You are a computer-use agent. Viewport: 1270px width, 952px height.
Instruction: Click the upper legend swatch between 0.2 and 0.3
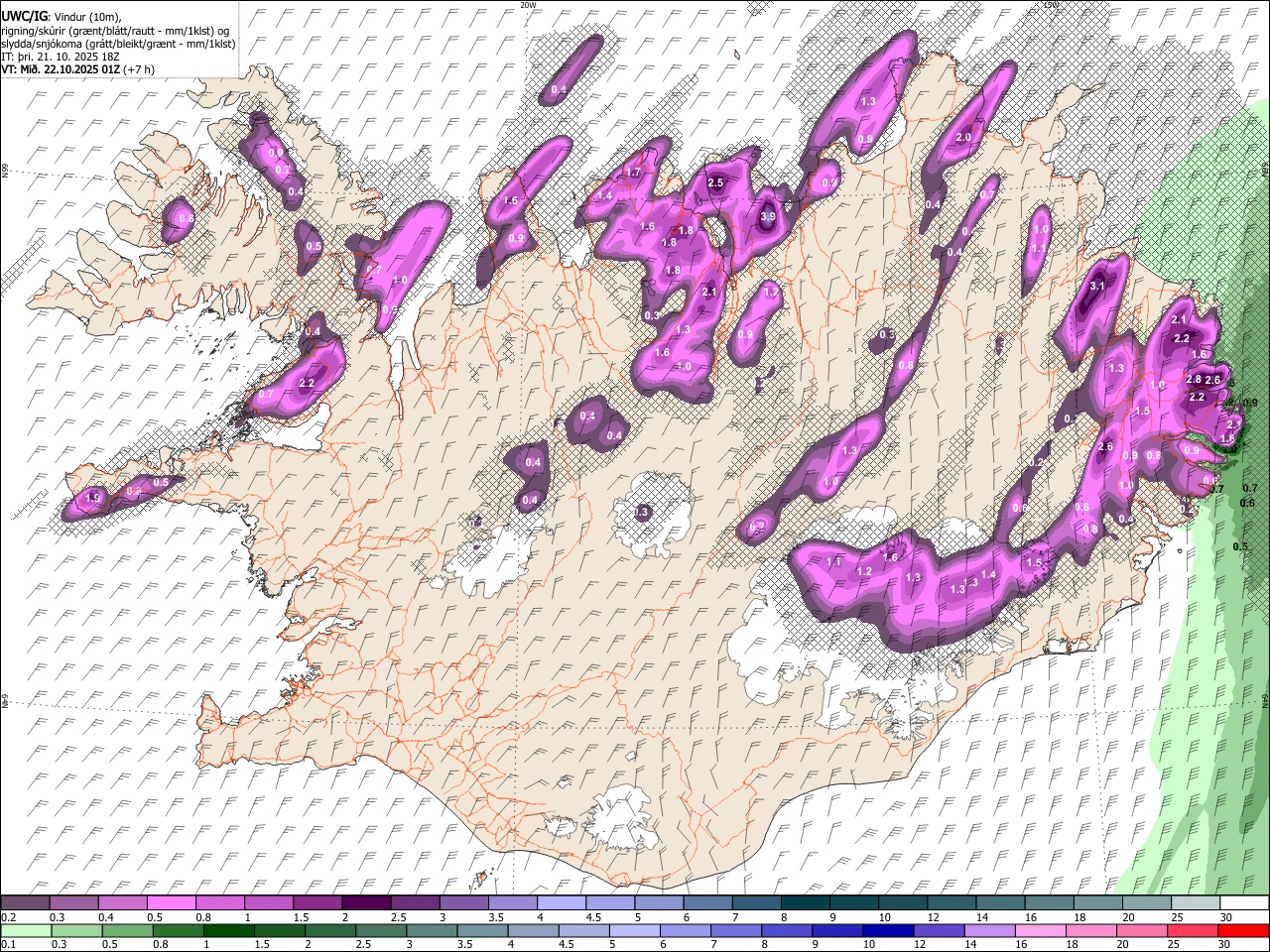click(25, 903)
